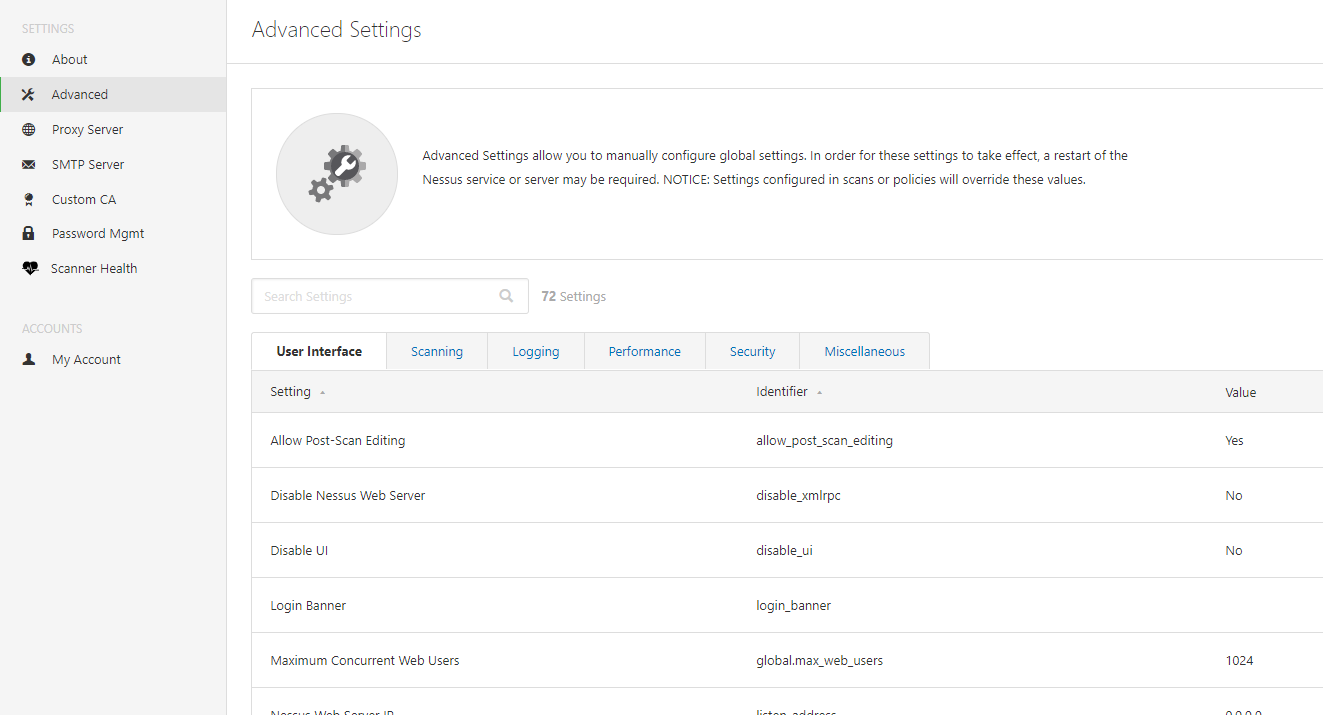Click the Advanced wrench tools icon
Screen dimensions: 1323x715
tap(29, 95)
